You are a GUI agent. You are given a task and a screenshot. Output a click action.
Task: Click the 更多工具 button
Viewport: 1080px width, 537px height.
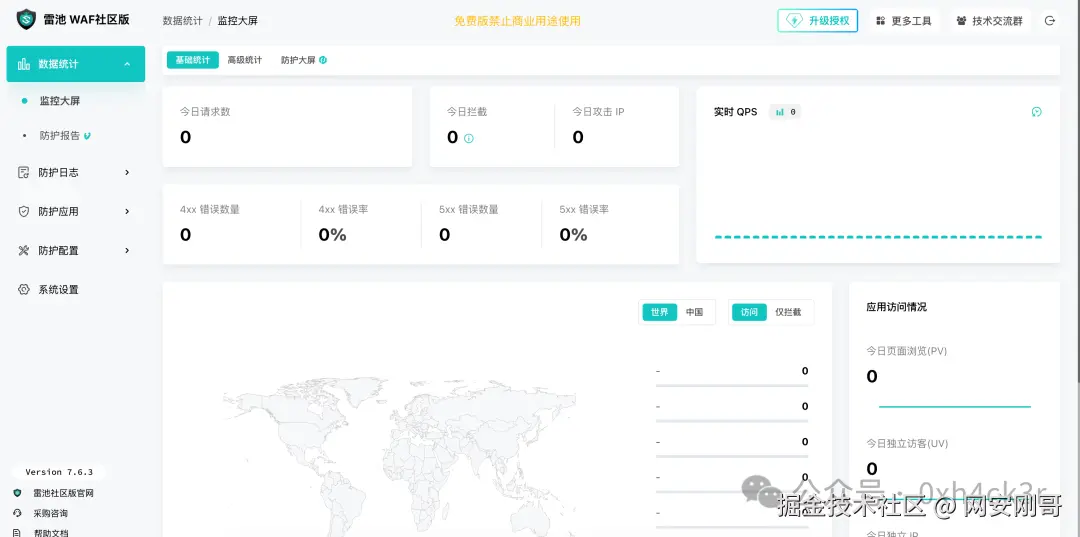click(x=904, y=21)
